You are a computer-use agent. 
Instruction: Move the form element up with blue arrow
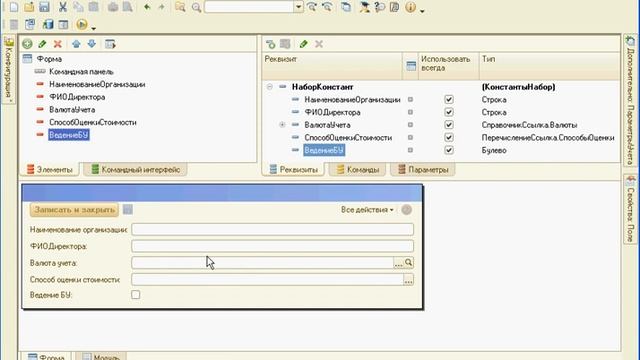76,44
